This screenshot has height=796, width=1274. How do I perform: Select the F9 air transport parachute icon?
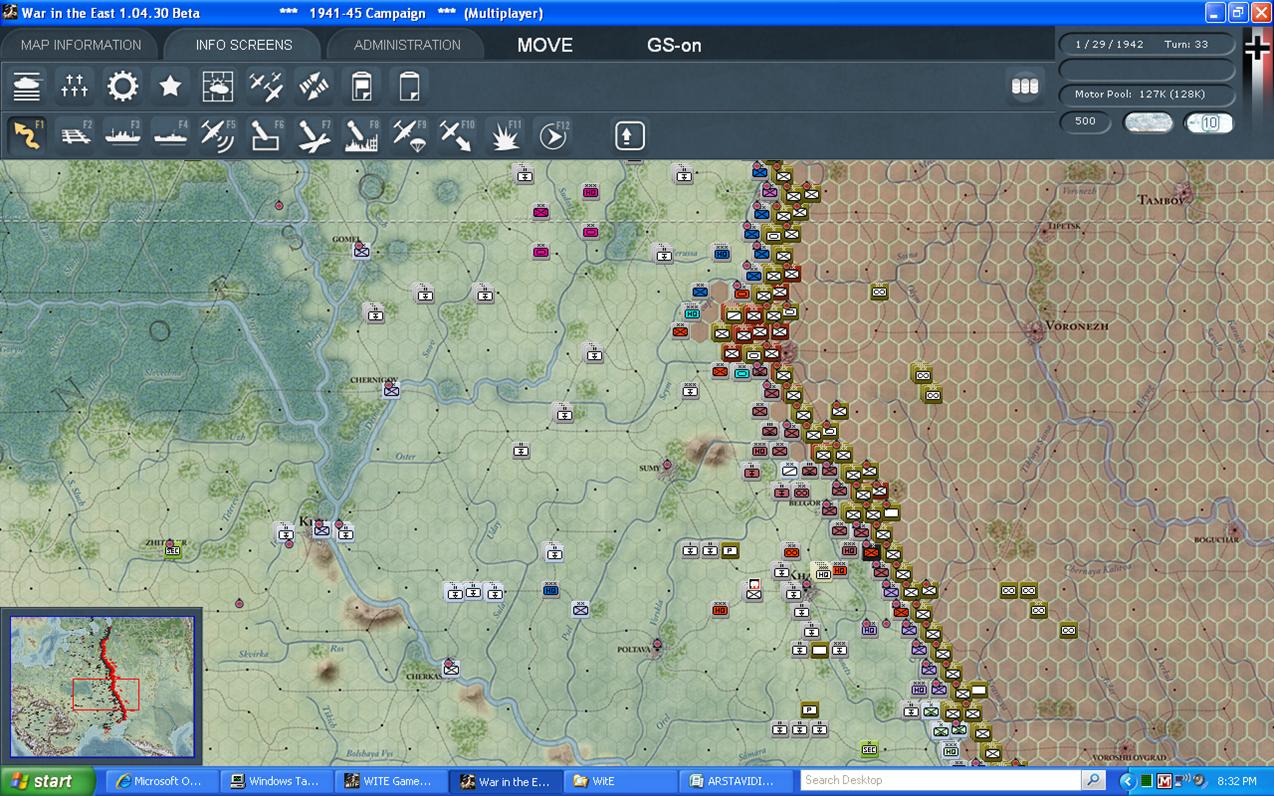point(410,135)
